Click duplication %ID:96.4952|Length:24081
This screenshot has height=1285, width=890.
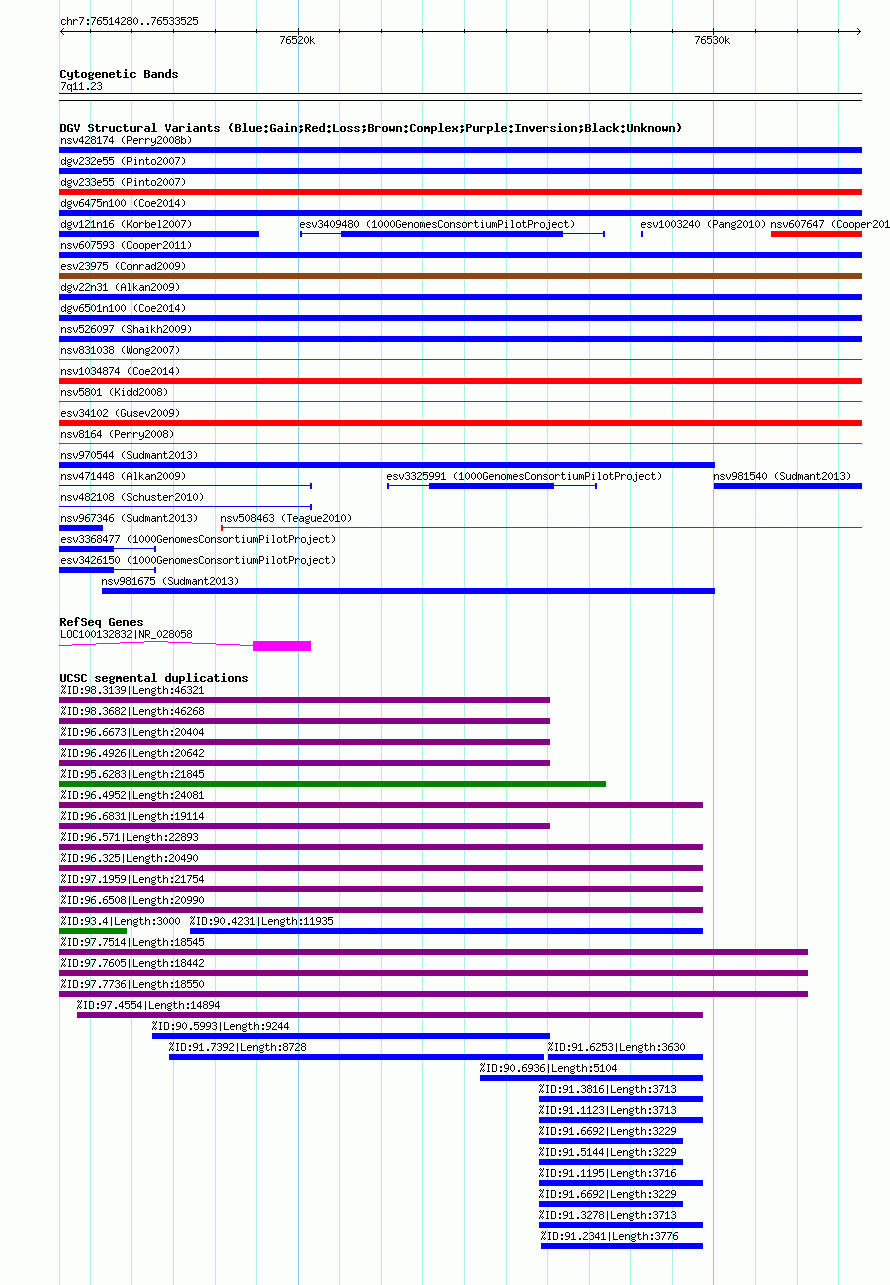pyautogui.click(x=132, y=795)
